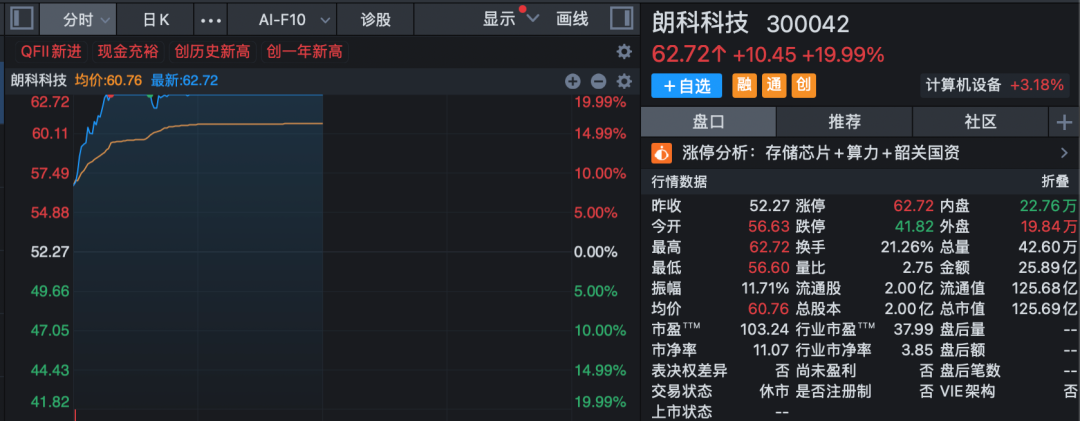Click the orange 涨停分析 icon
Viewport: 1080px width, 421px height.
coord(661,153)
